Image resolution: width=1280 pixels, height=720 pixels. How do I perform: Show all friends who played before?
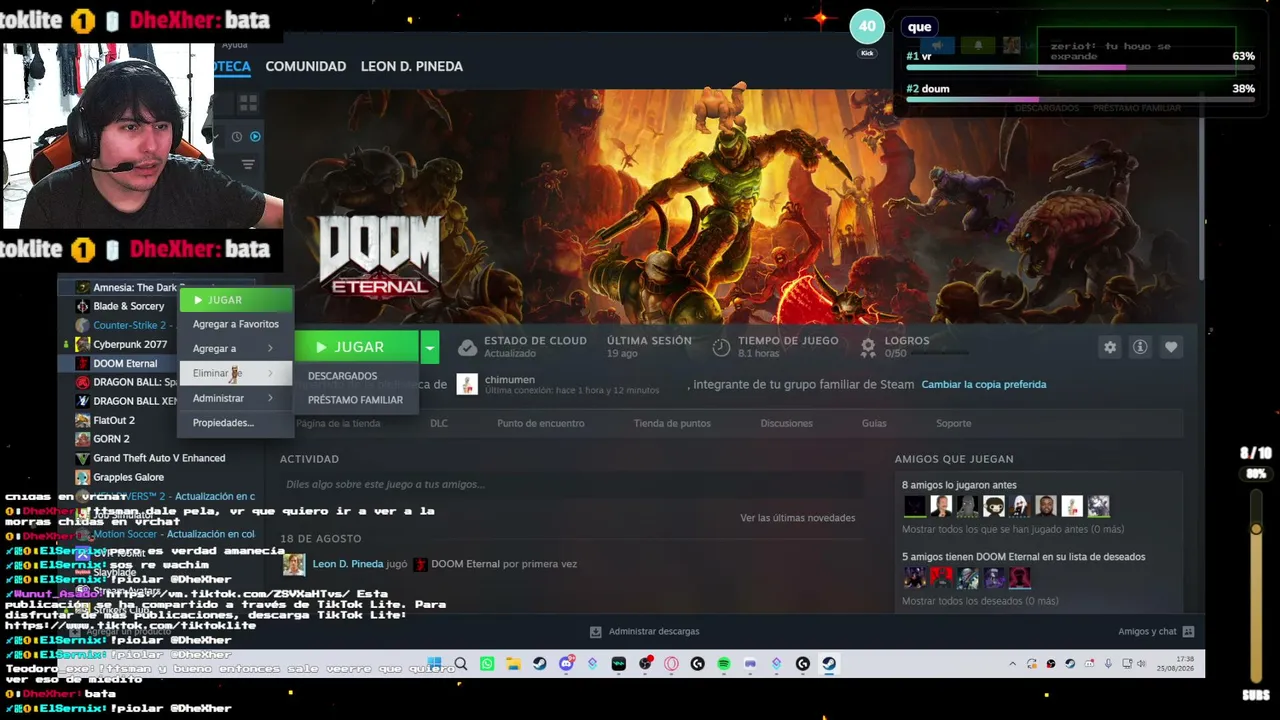pos(1013,529)
